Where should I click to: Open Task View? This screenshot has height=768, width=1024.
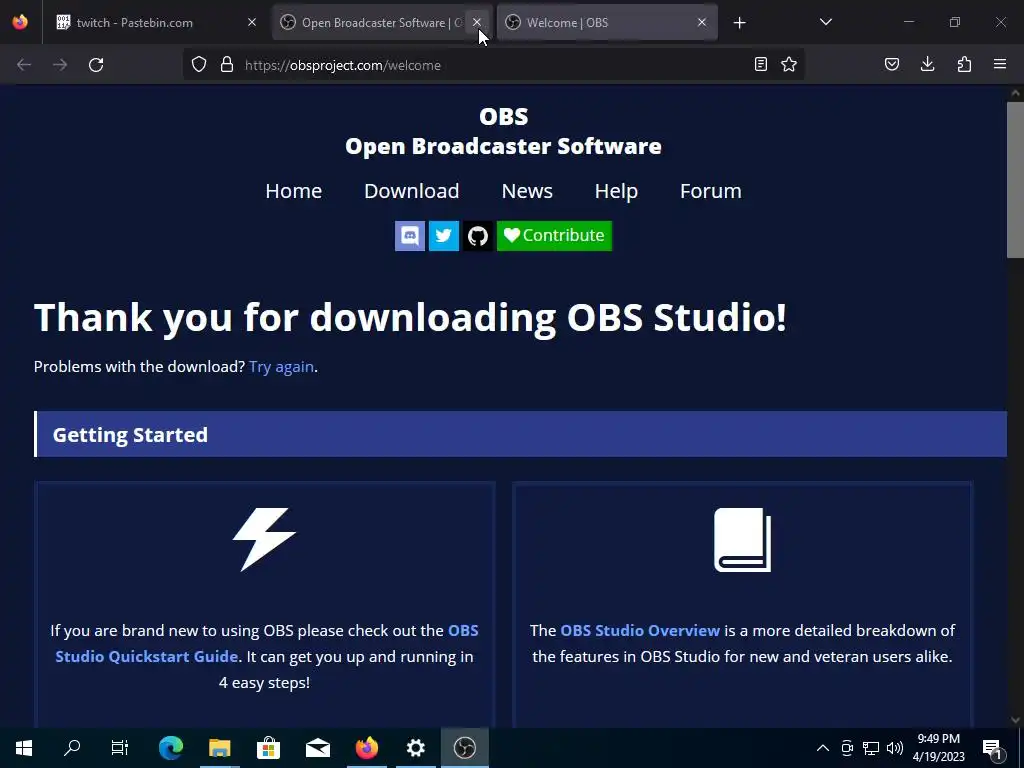click(120, 748)
